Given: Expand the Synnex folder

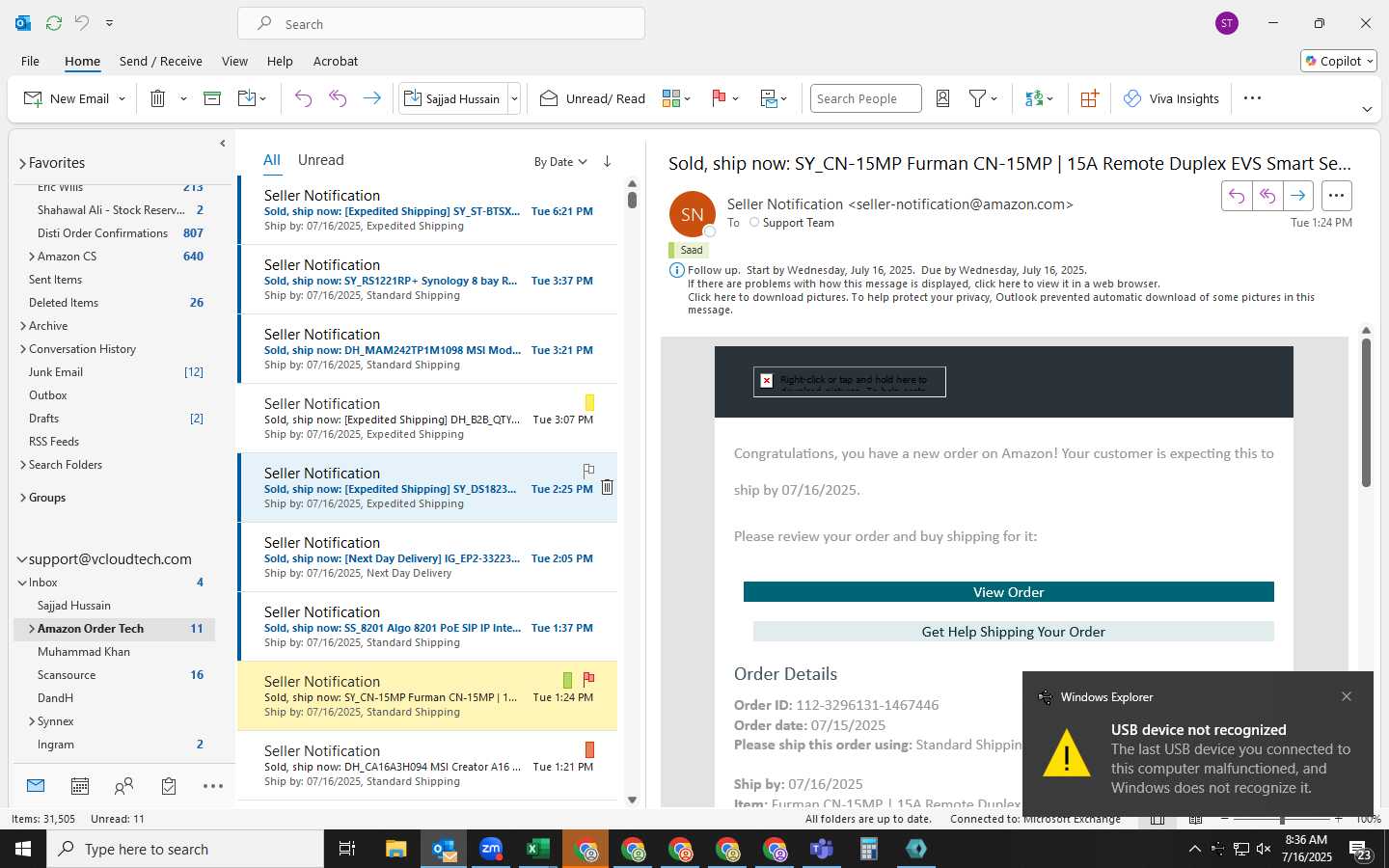Looking at the screenshot, I should point(32,721).
